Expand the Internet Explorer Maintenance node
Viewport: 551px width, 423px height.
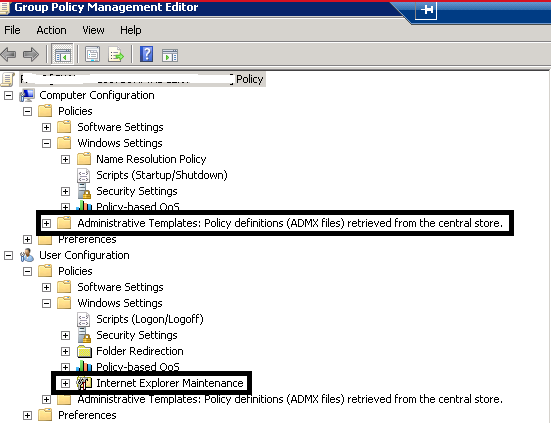pos(65,383)
